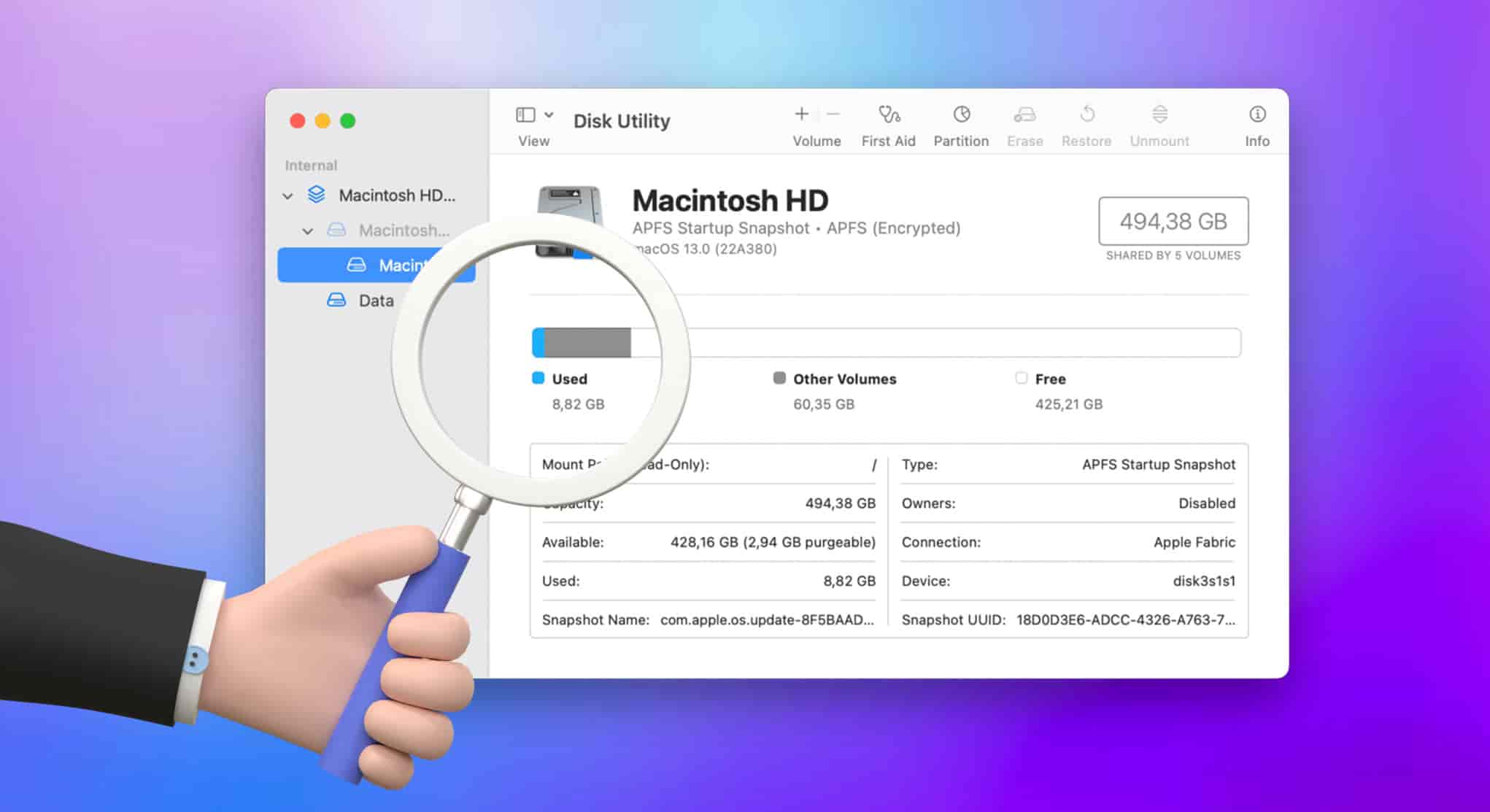Screen dimensions: 1490x812
Task: Zoom the window with green button
Action: pyautogui.click(x=348, y=121)
